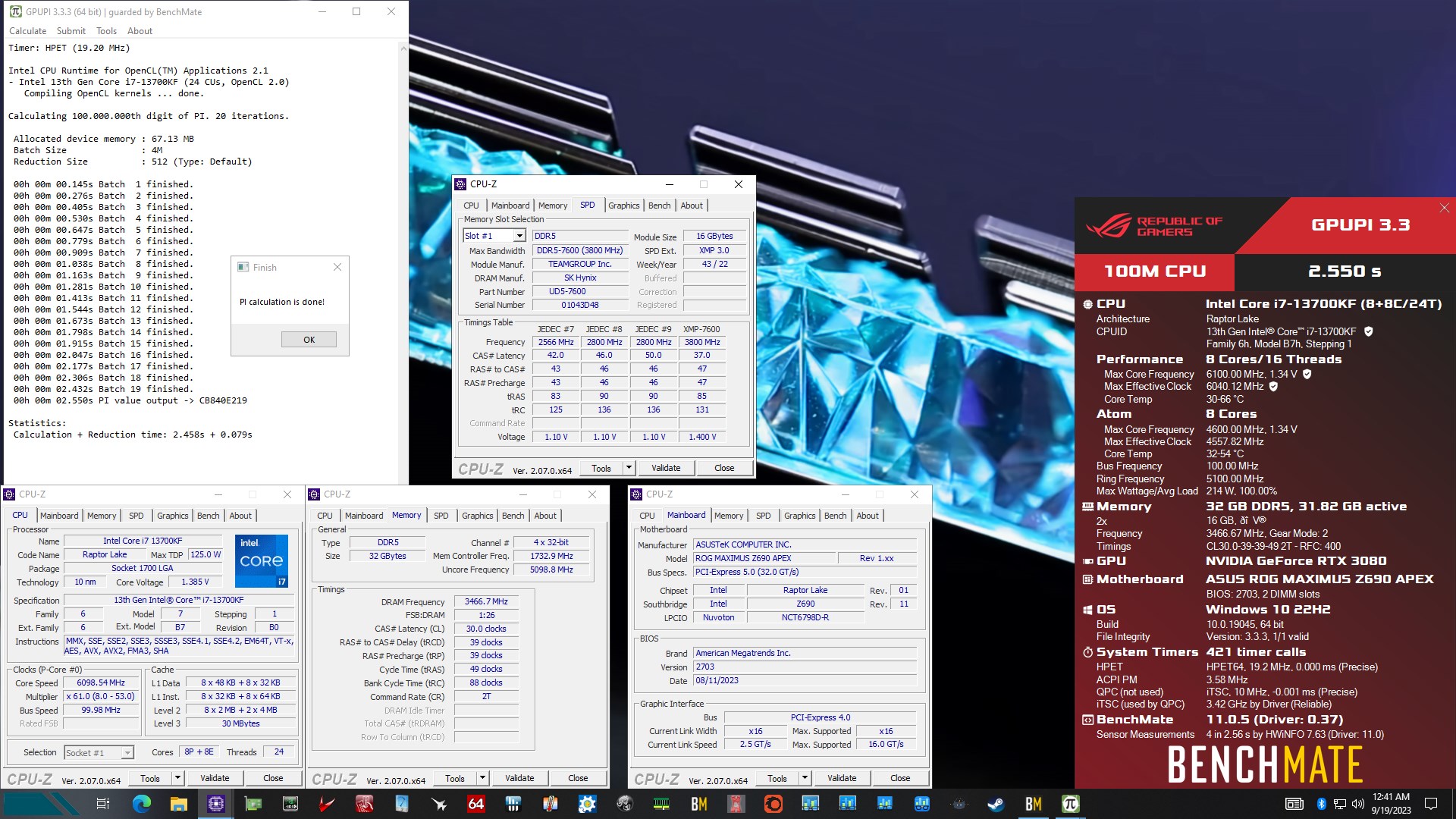Open the Tools menu in GPUPI
Image resolution: width=1456 pixels, height=819 pixels.
(106, 31)
